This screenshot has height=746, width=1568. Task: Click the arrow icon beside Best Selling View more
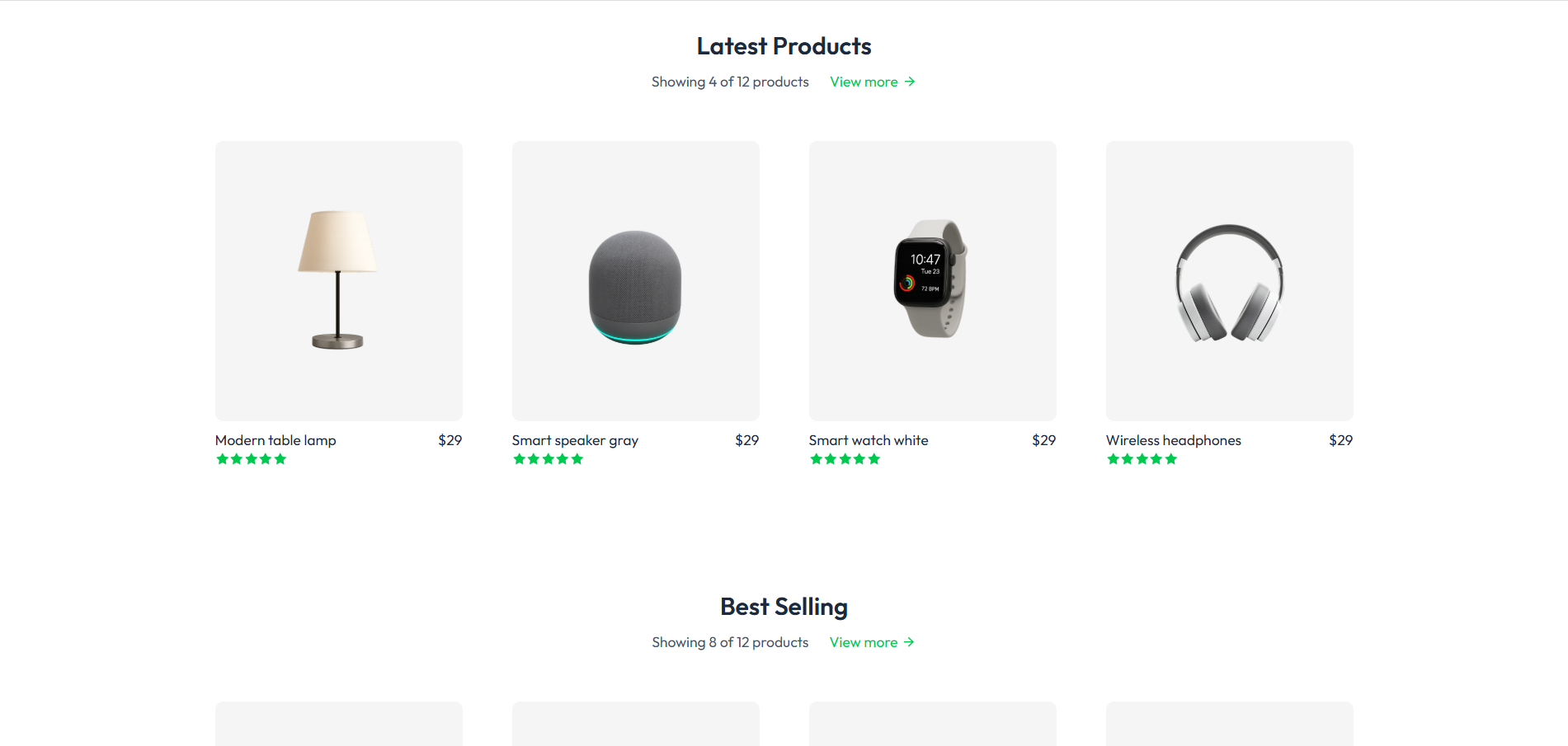[909, 643]
